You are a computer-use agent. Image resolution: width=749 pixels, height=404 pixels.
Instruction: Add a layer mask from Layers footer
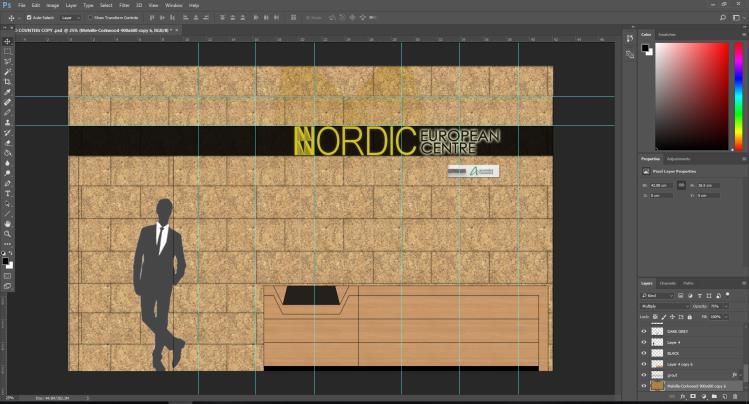(693, 396)
